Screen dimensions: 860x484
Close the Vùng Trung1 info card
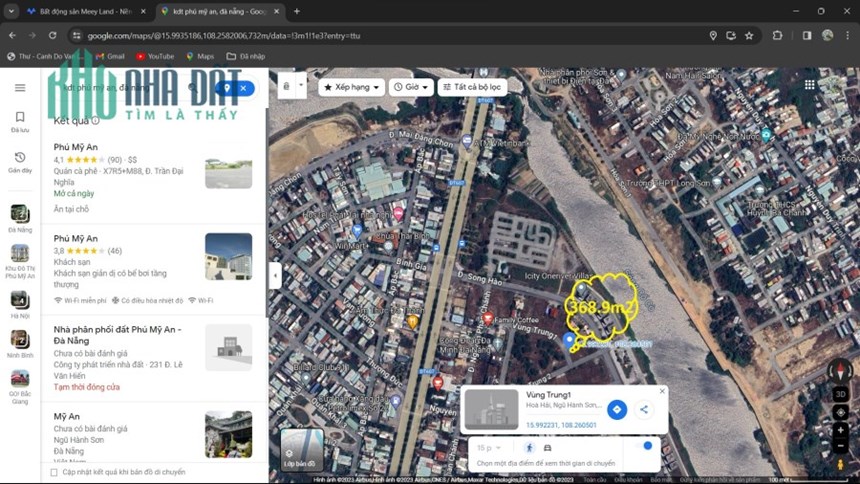pos(662,391)
